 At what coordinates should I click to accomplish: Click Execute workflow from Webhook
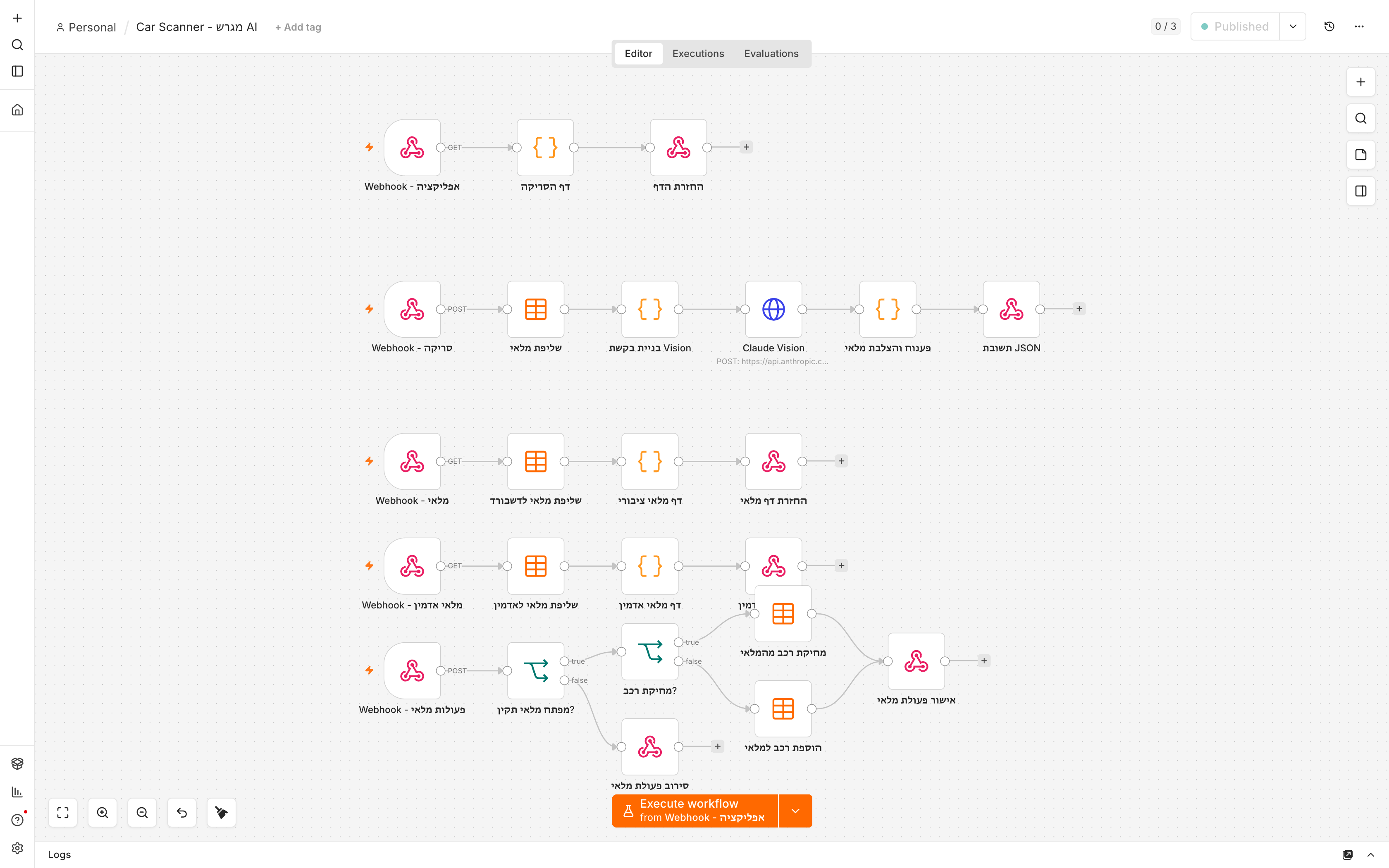pos(694,811)
